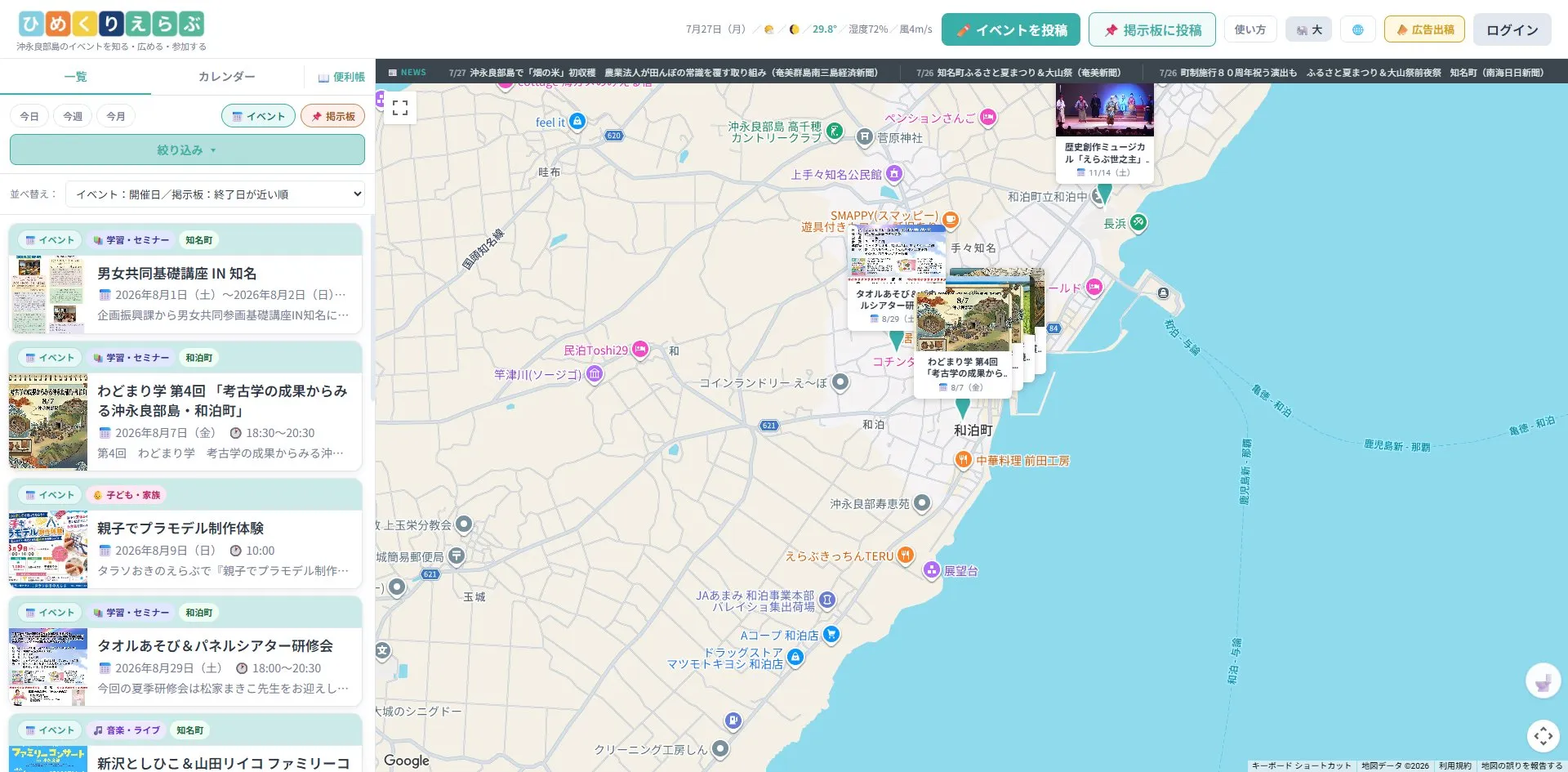This screenshot has width=1568, height=772.
Task: Click the 沖永良部島 高千穂カントリークラブ golf pin
Action: click(834, 131)
